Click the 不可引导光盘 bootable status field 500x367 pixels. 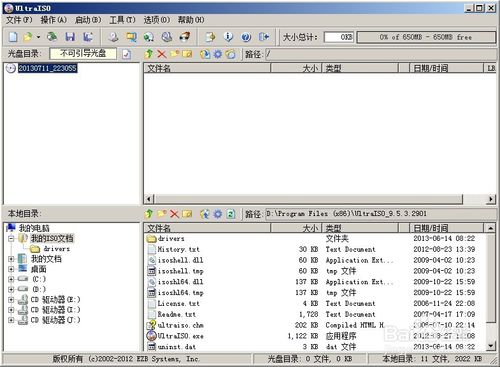[x=83, y=54]
